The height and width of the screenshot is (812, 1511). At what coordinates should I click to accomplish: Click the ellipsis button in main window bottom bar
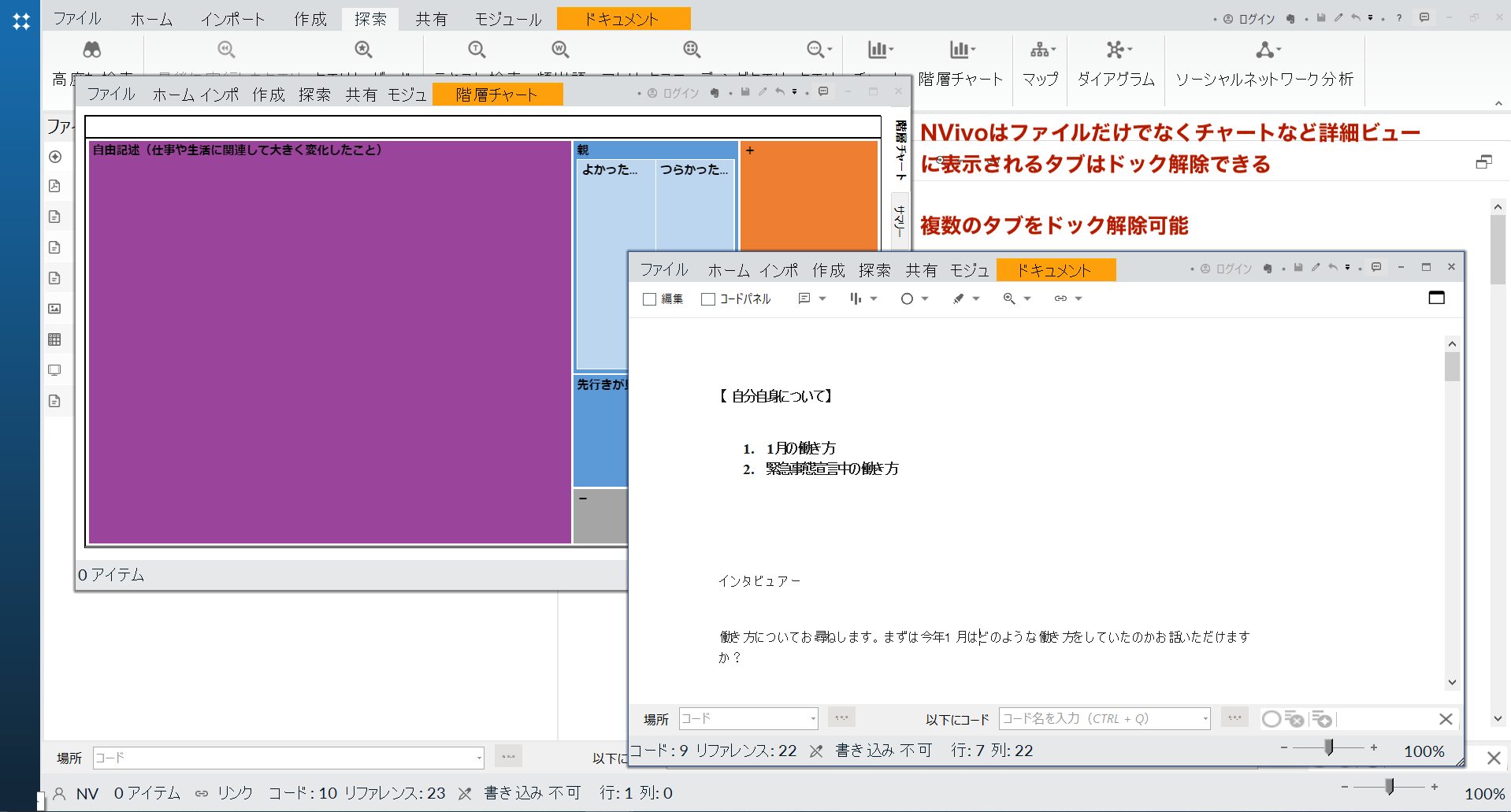click(x=509, y=756)
